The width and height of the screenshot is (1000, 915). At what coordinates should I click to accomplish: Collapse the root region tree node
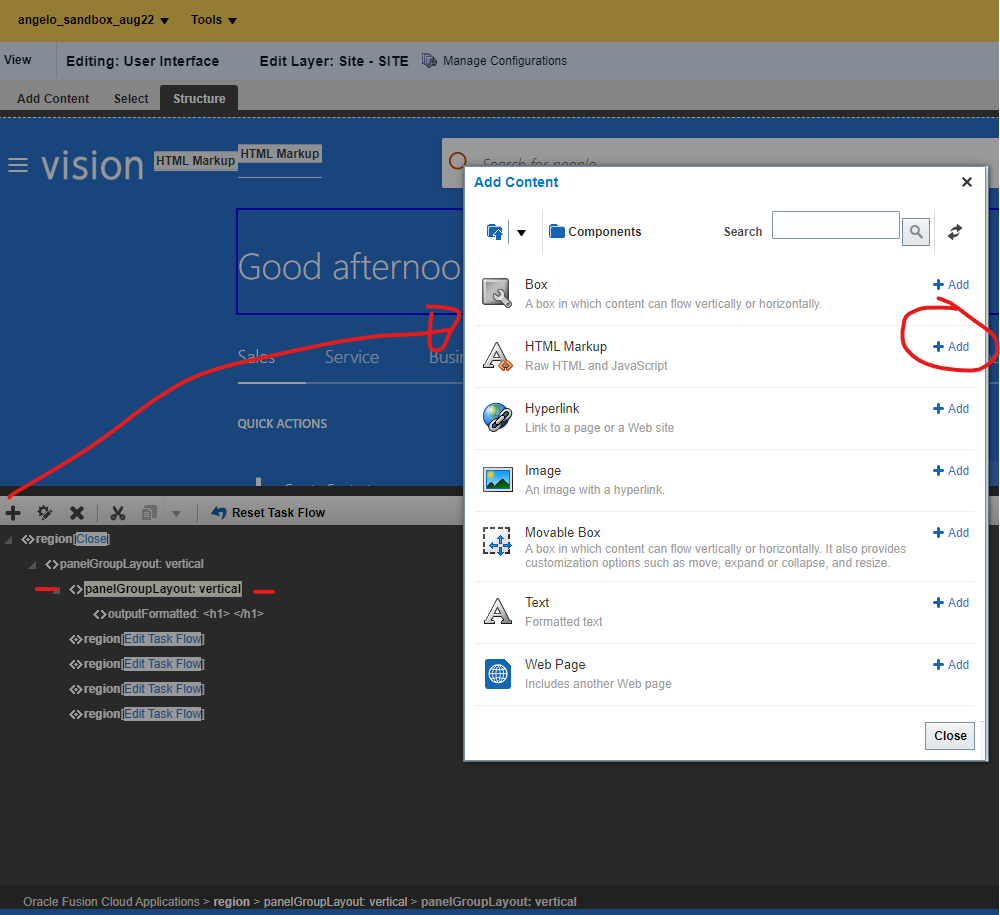(x=10, y=540)
